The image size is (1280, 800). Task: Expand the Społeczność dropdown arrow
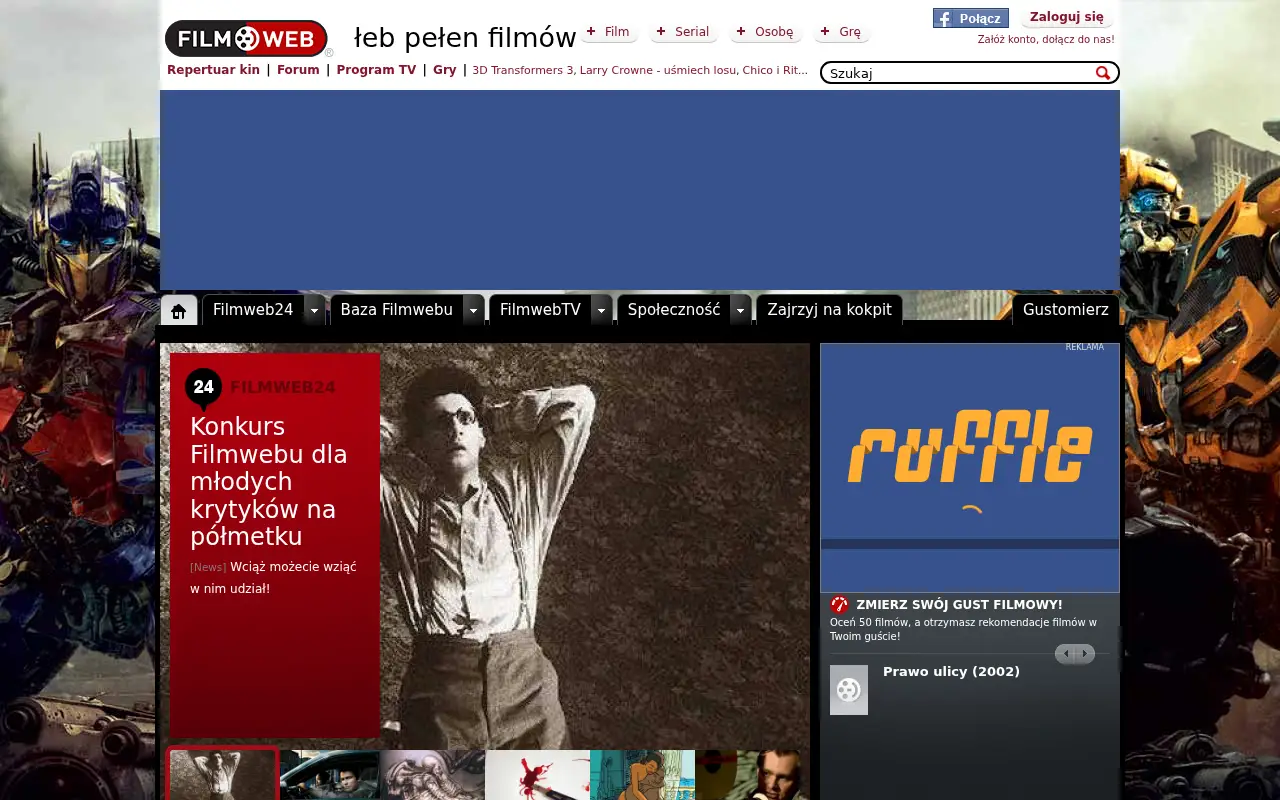(x=740, y=310)
